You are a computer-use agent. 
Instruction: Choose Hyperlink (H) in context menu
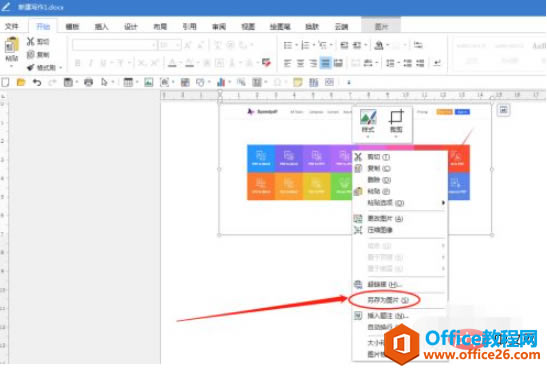[x=385, y=285]
